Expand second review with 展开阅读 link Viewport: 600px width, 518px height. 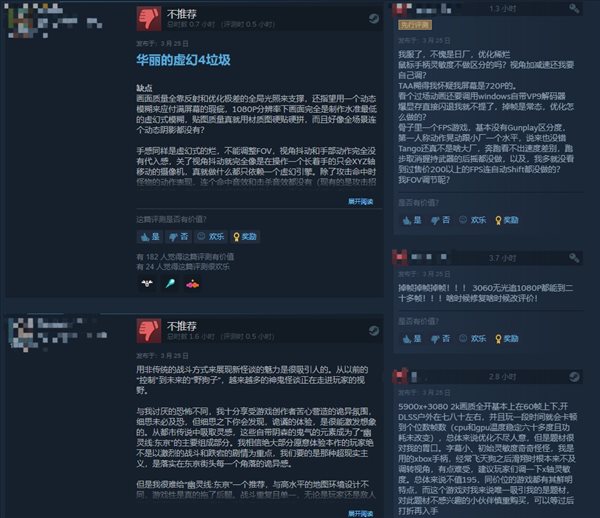[360, 513]
